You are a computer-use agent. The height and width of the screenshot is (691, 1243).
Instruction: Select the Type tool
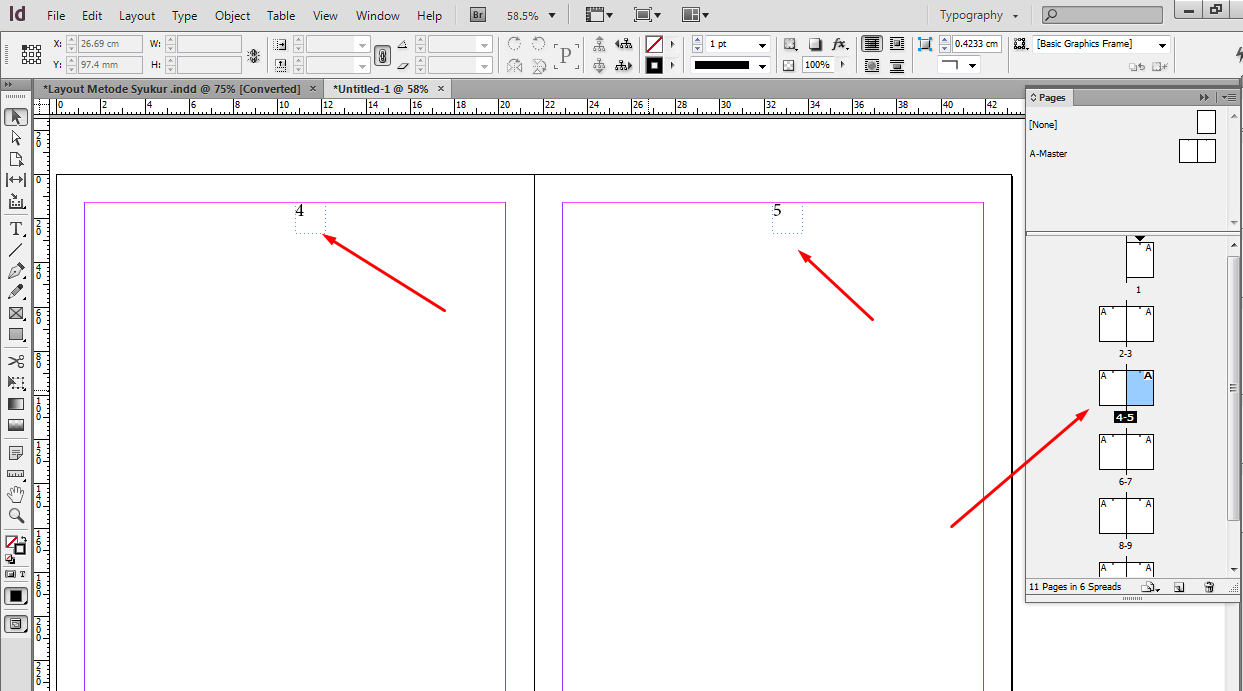[15, 228]
